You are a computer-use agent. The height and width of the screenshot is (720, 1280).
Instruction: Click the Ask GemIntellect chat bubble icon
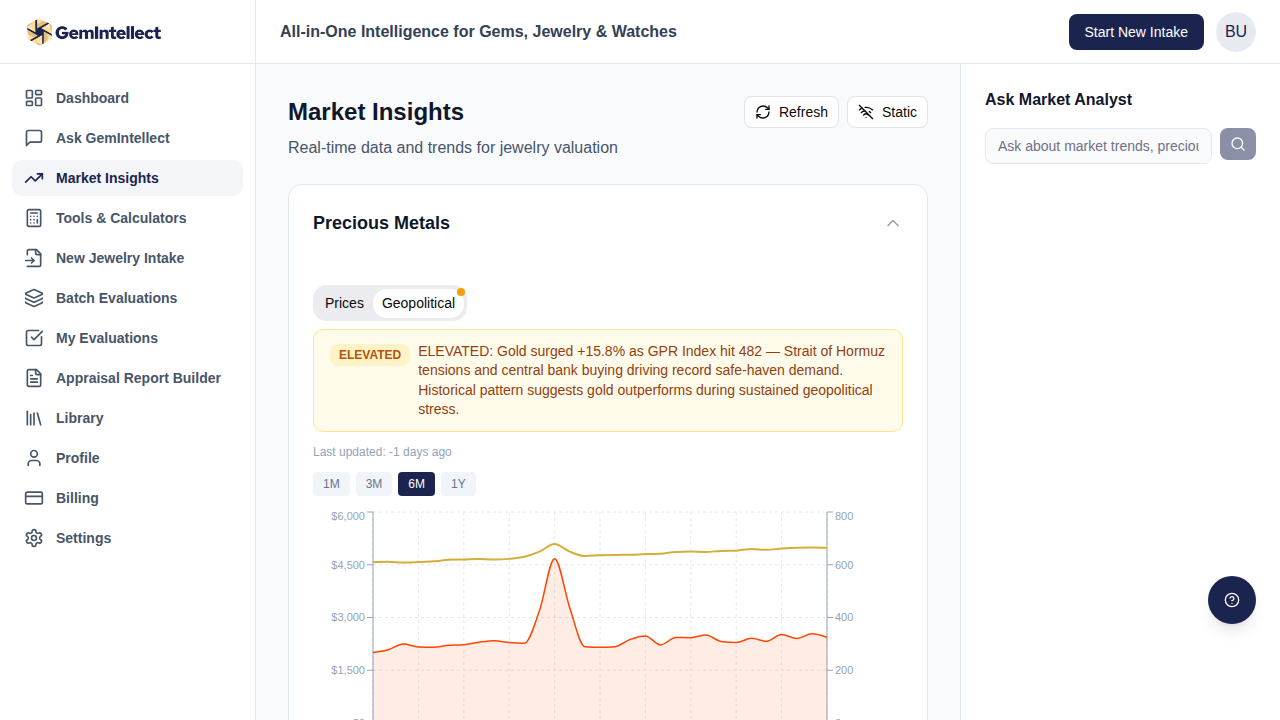[34, 138]
